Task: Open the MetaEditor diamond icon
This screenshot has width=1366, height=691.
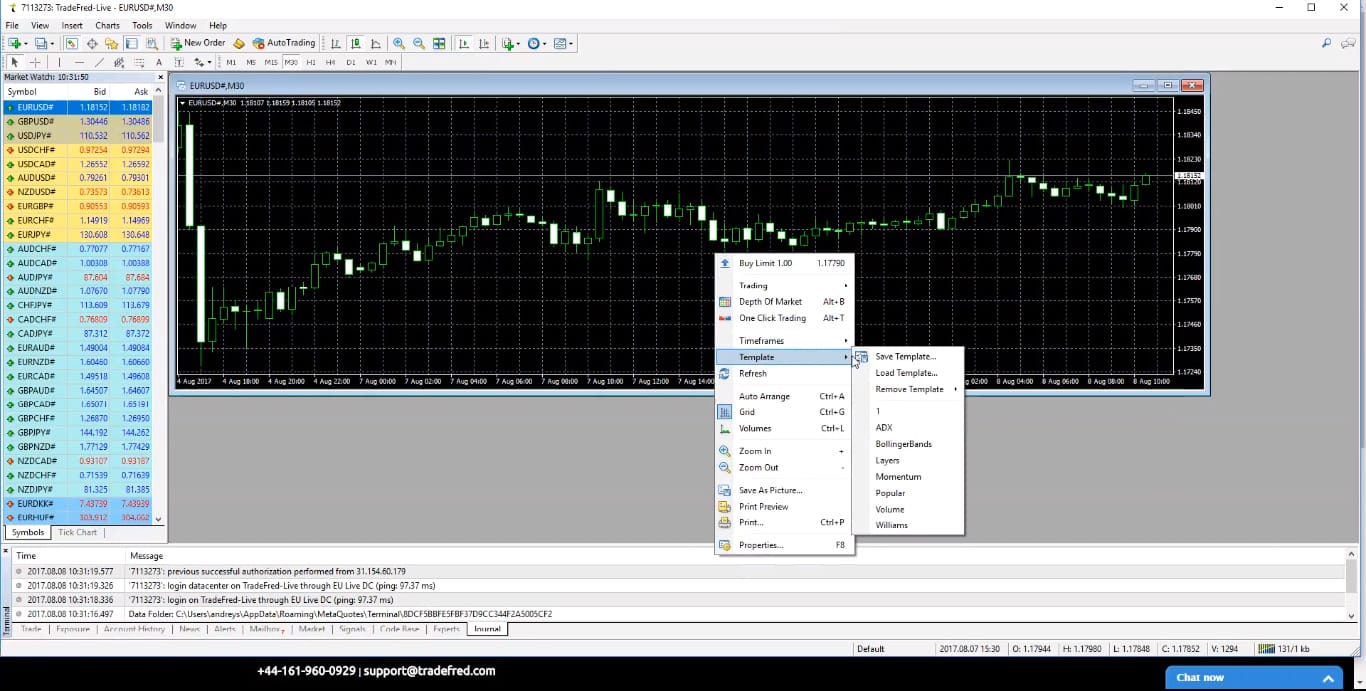Action: click(238, 43)
